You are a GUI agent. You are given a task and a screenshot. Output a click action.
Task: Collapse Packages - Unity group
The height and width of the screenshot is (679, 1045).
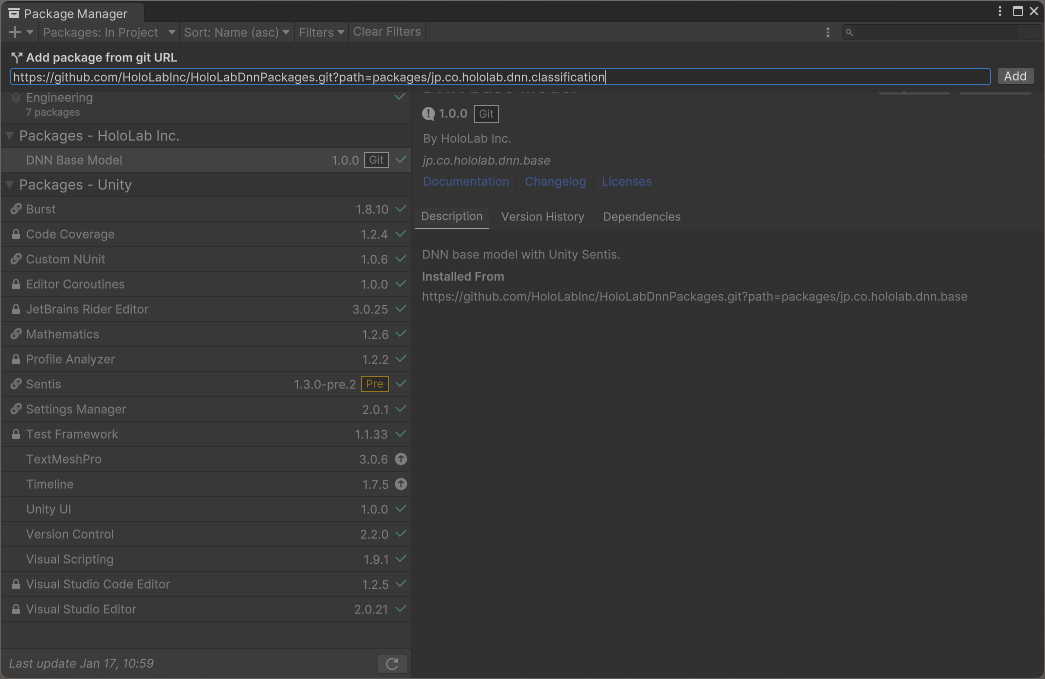[9, 185]
